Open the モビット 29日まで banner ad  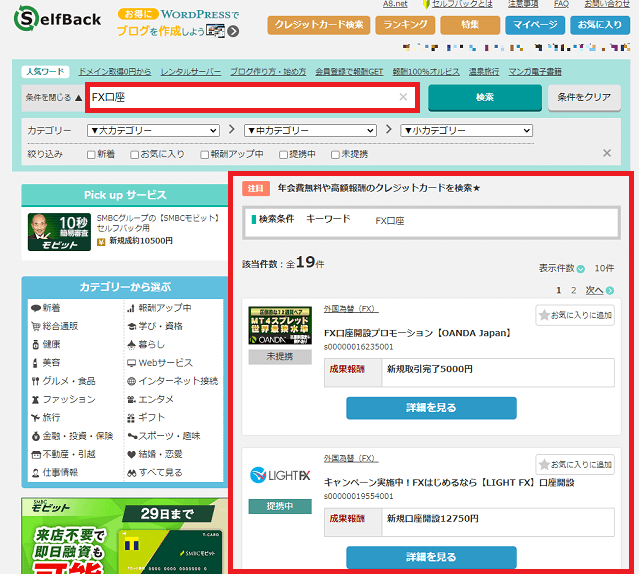point(124,536)
